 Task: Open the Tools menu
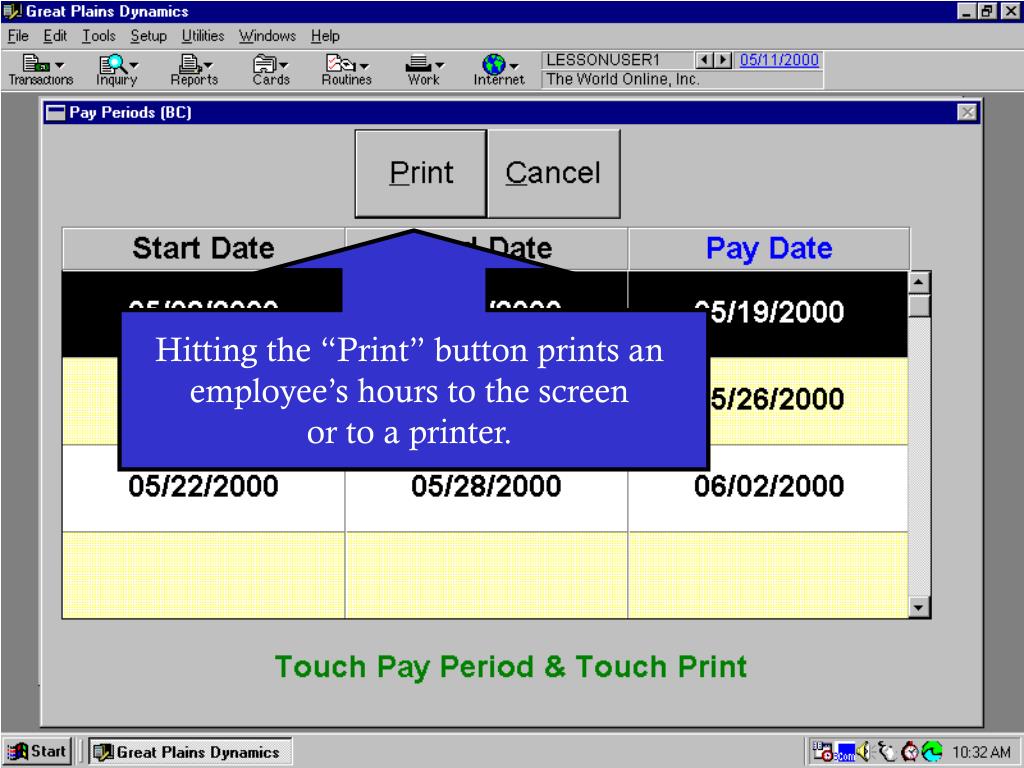[x=98, y=36]
